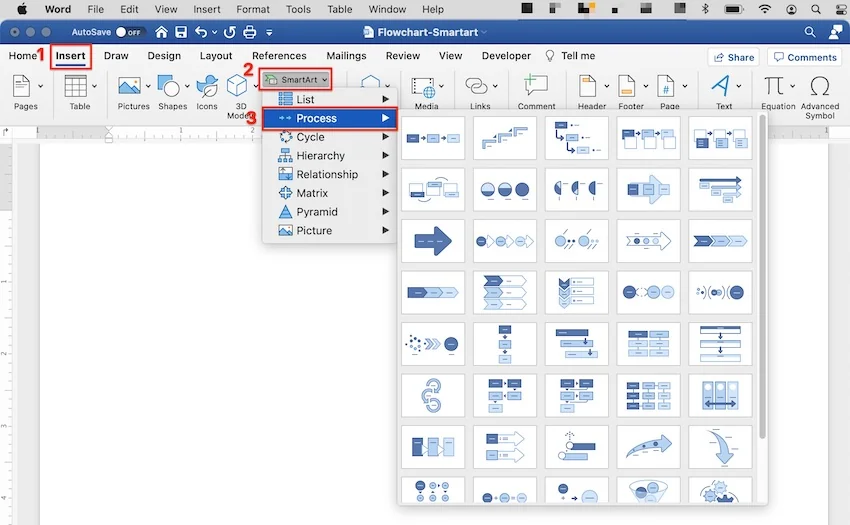The image size is (850, 525).
Task: Select the Picture SmartArt category
Action: (330, 231)
